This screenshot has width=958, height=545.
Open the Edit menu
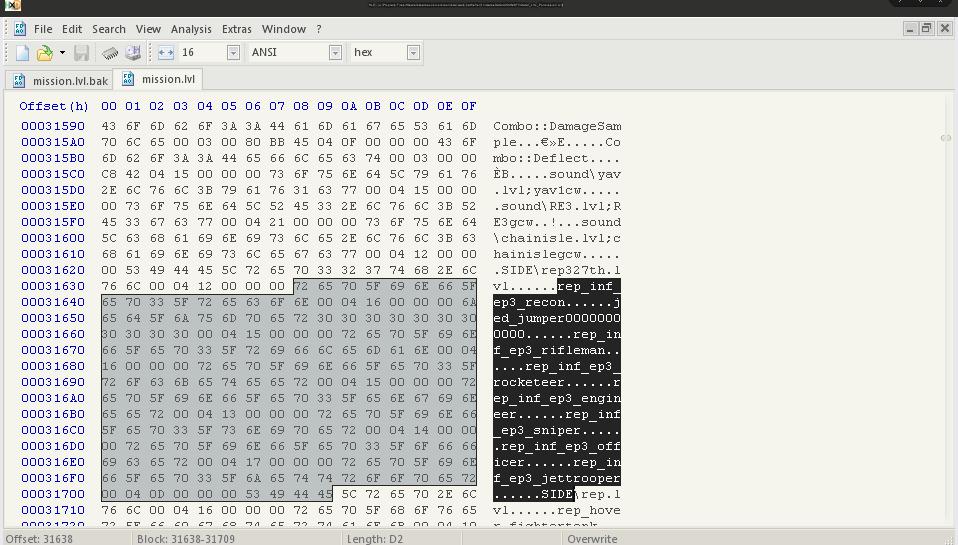tap(71, 29)
